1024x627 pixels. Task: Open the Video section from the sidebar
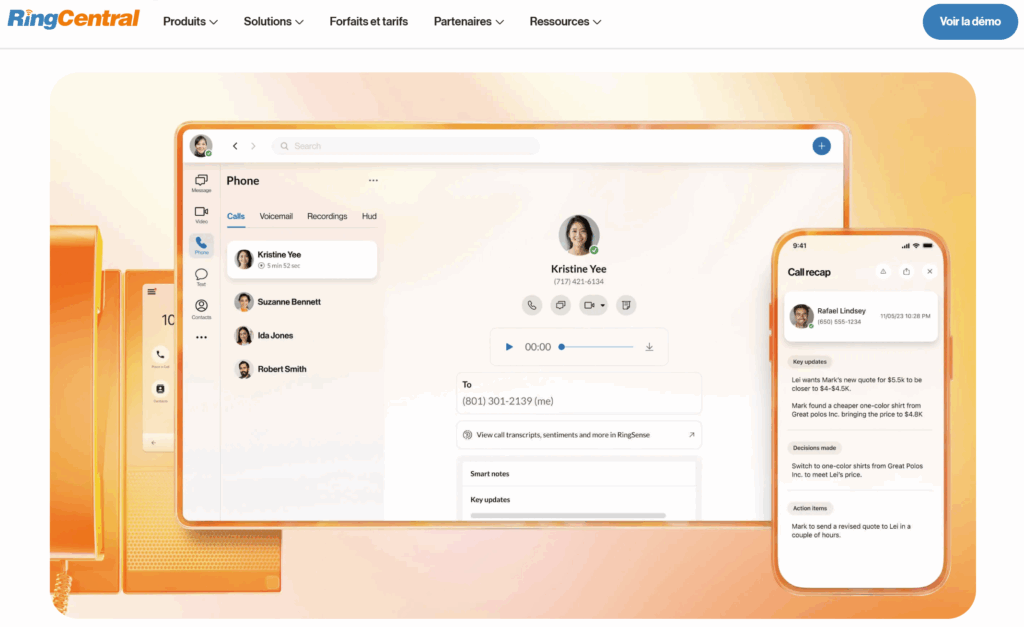(201, 213)
